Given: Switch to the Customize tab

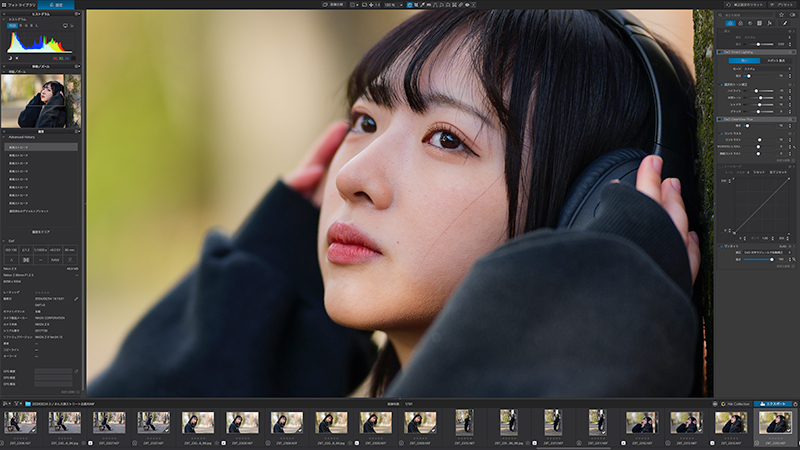Looking at the screenshot, I should coord(56,5).
